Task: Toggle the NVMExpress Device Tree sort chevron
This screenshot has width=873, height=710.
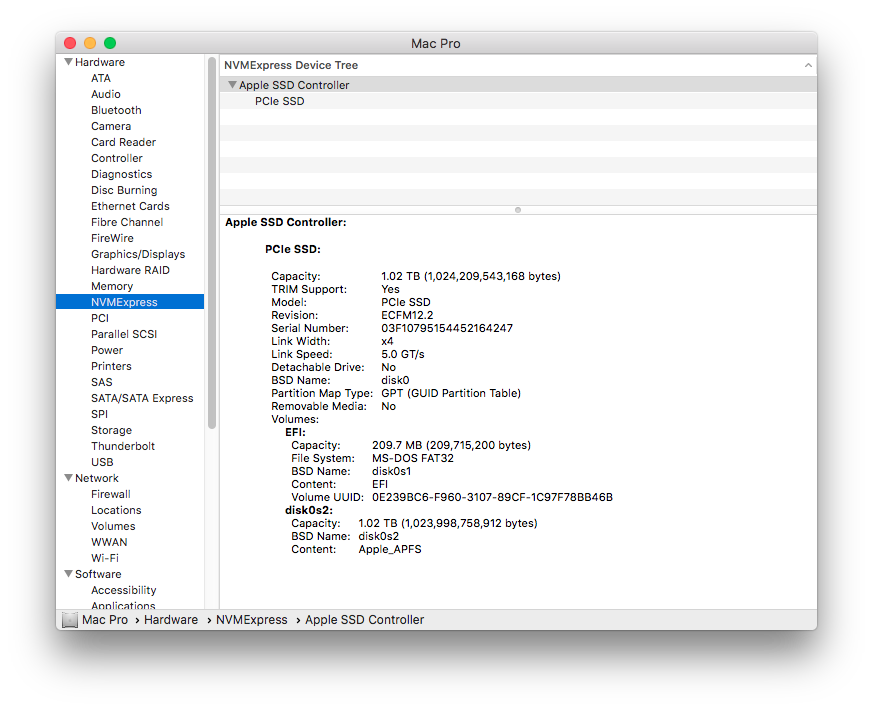Action: pos(808,65)
